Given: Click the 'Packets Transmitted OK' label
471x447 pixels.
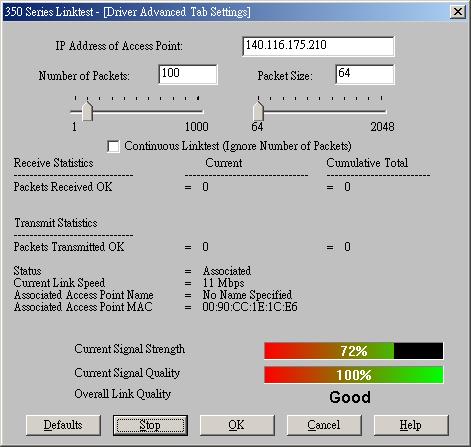Looking at the screenshot, I should tap(69, 247).
